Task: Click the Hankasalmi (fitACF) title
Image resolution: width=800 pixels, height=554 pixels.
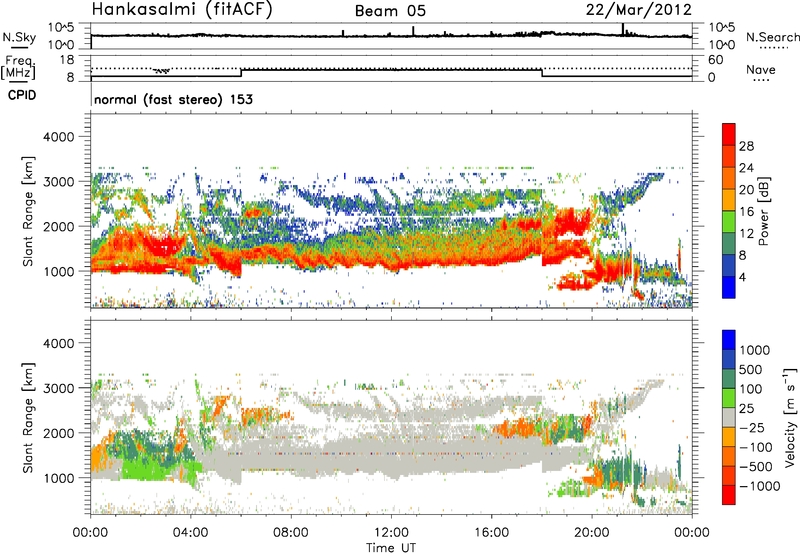Action: pyautogui.click(x=182, y=10)
